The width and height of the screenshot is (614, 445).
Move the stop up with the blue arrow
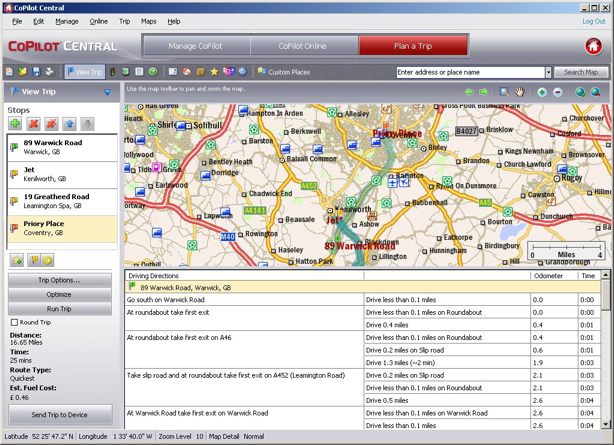pos(70,124)
